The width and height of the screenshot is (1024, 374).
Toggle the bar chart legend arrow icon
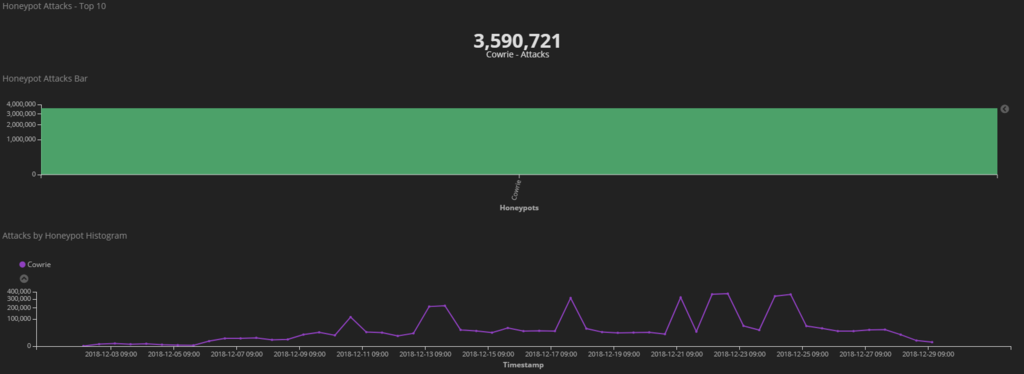click(1004, 109)
